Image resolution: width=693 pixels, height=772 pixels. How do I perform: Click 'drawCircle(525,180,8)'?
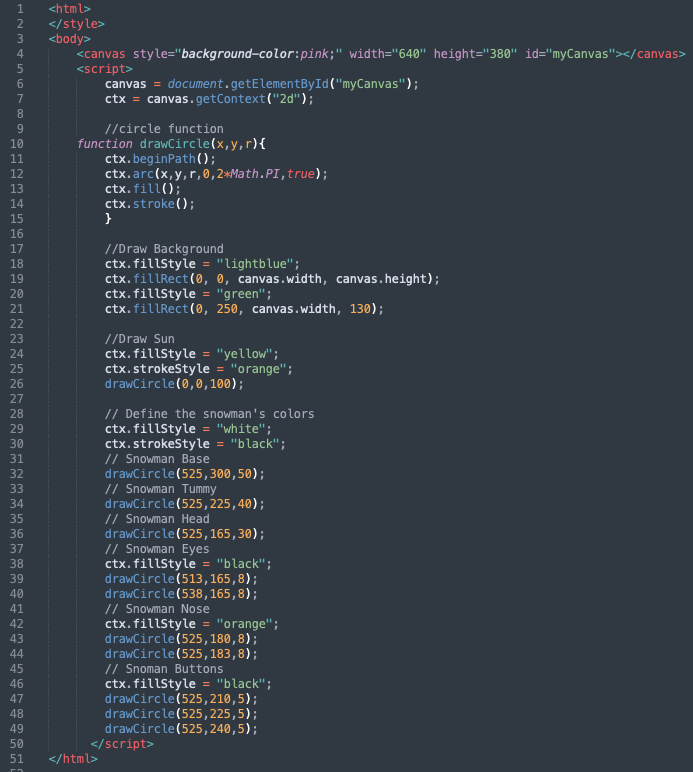(x=178, y=639)
